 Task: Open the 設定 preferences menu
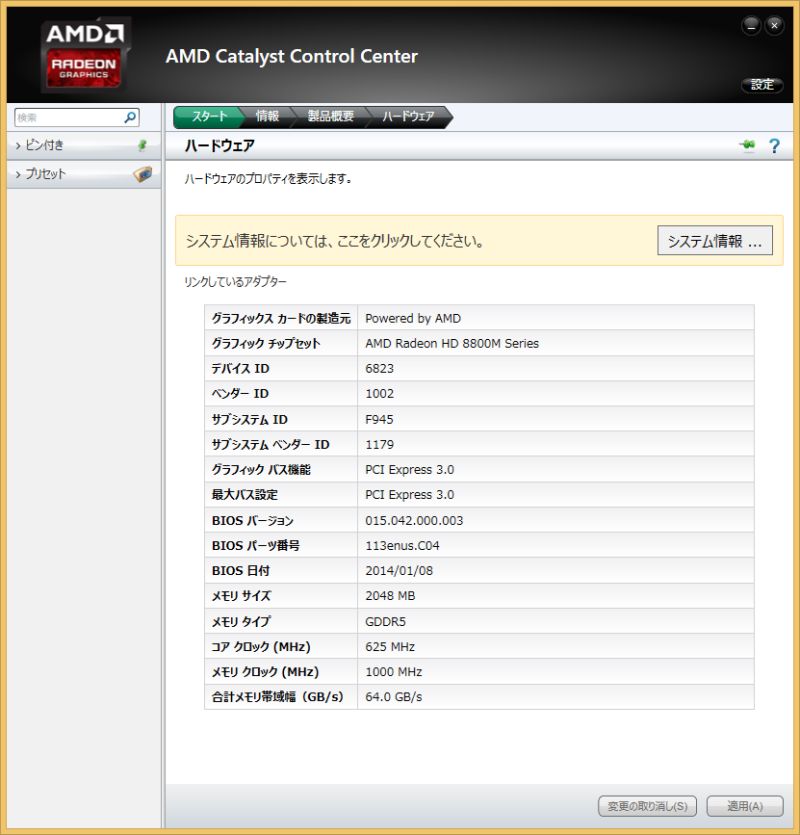click(762, 85)
